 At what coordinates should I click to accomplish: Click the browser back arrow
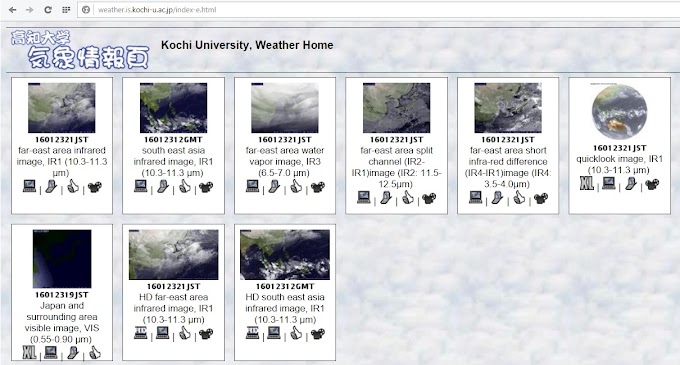point(13,10)
